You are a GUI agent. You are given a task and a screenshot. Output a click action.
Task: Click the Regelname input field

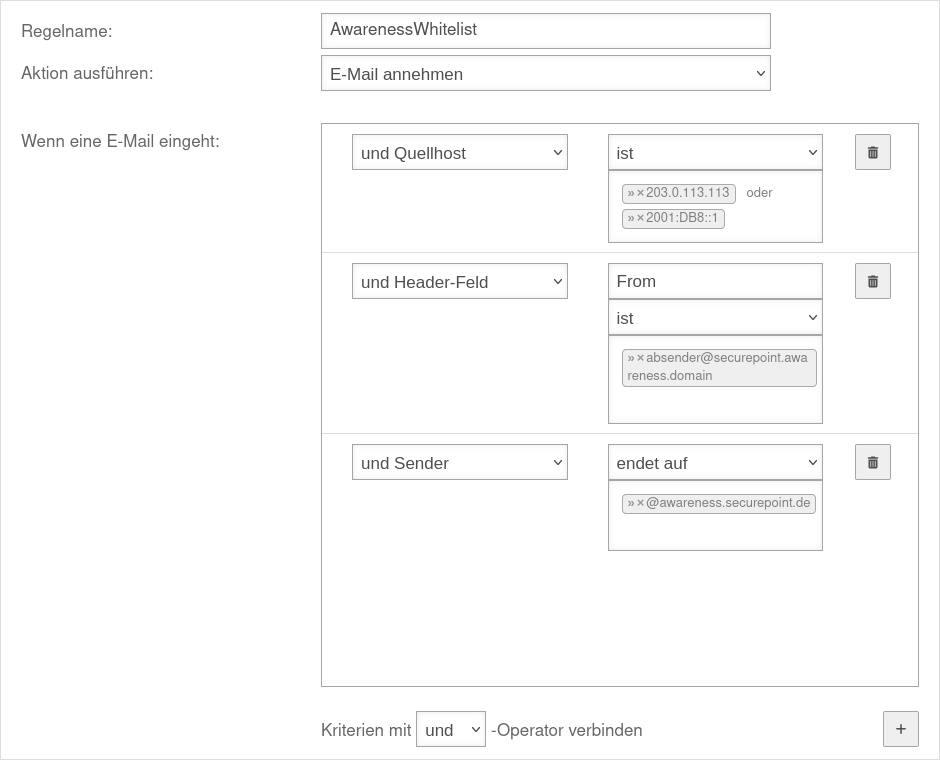[545, 30]
